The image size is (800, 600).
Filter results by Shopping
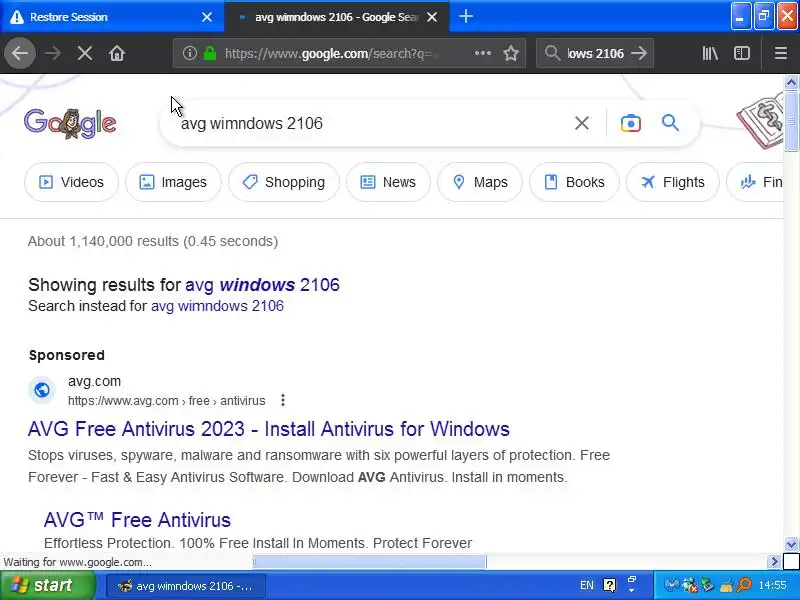click(x=284, y=182)
